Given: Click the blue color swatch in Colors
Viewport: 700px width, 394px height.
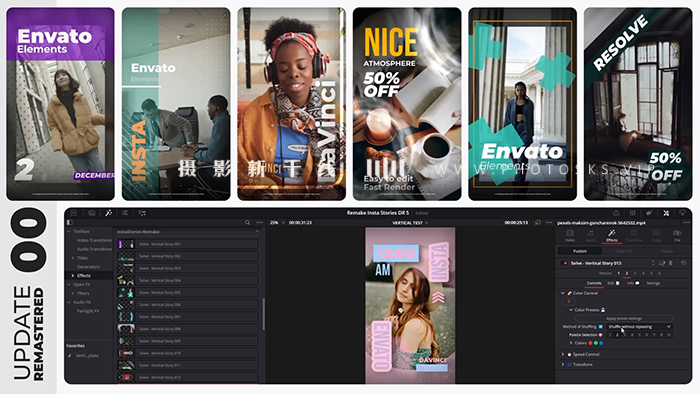Looking at the screenshot, I should coord(601,343).
